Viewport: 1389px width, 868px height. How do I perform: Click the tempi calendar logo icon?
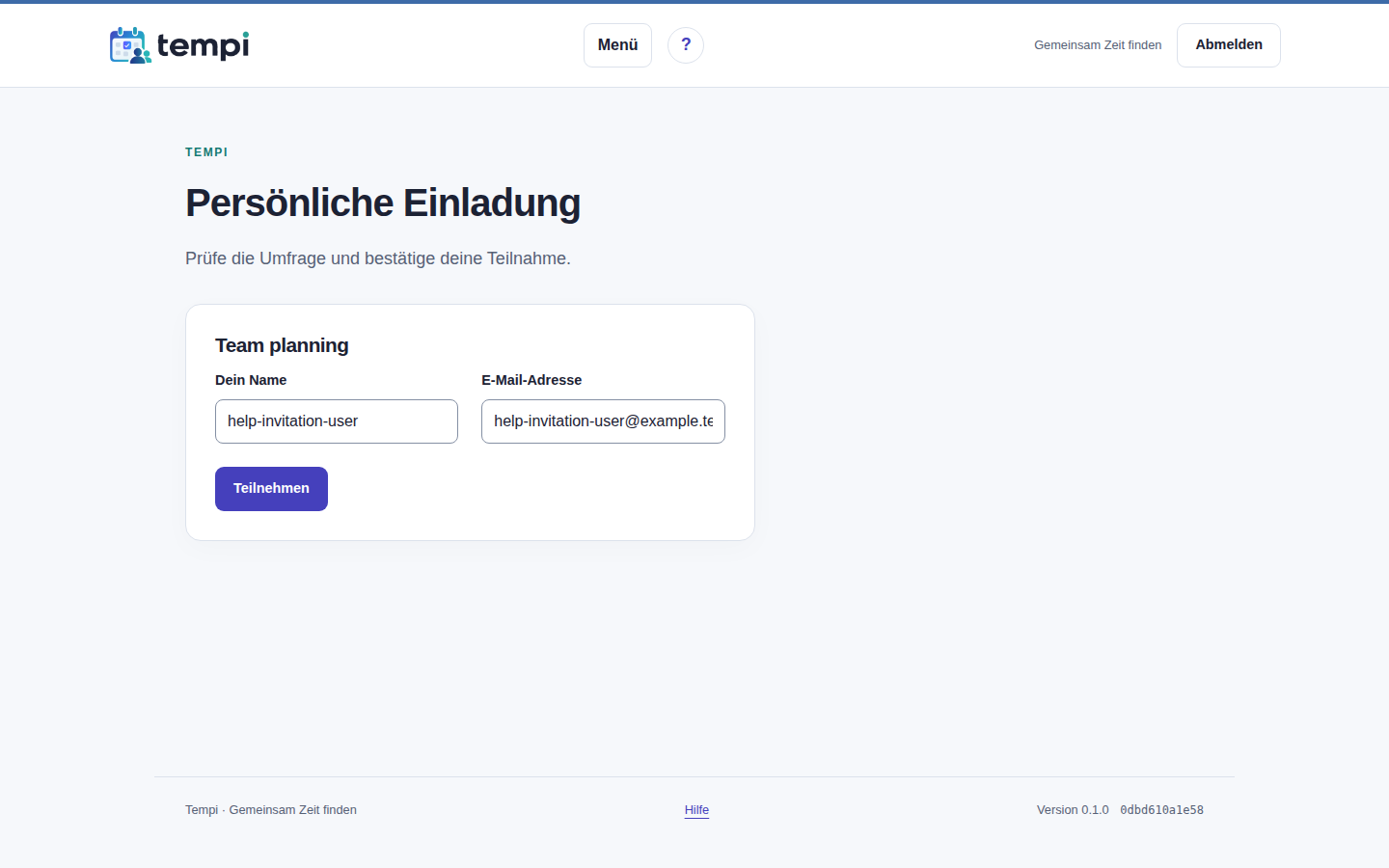pyautogui.click(x=130, y=45)
